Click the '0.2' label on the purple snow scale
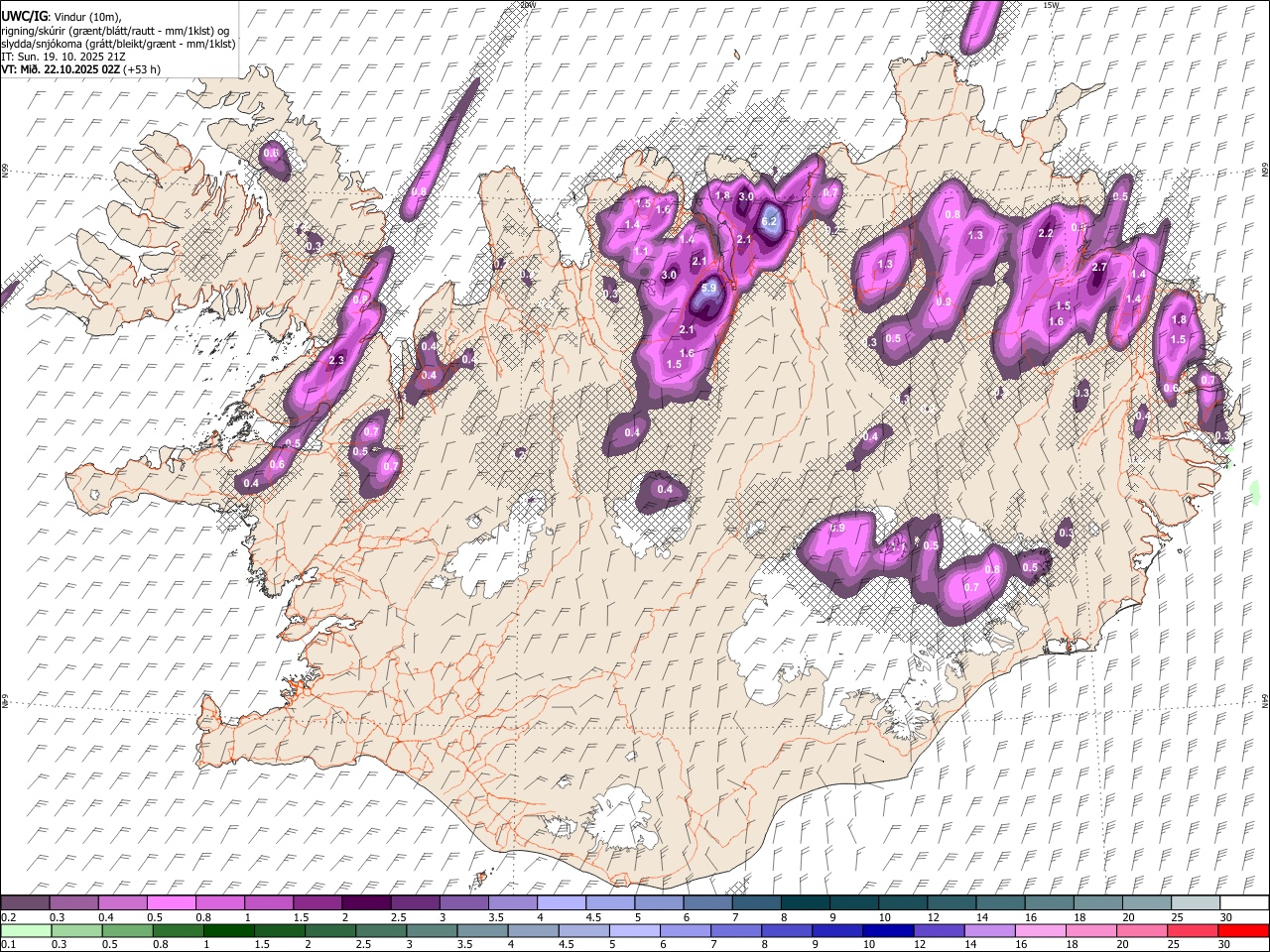The width and height of the screenshot is (1270, 952). pyautogui.click(x=8, y=917)
